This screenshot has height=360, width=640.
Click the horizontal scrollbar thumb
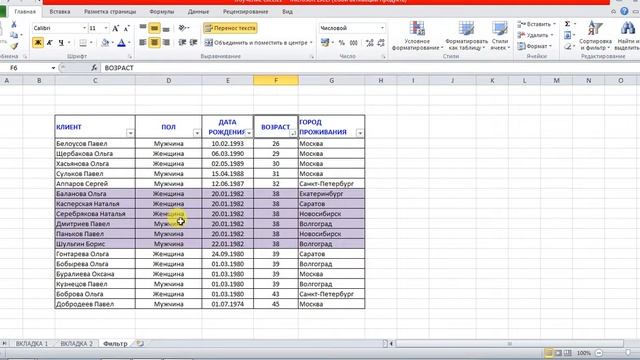509,344
